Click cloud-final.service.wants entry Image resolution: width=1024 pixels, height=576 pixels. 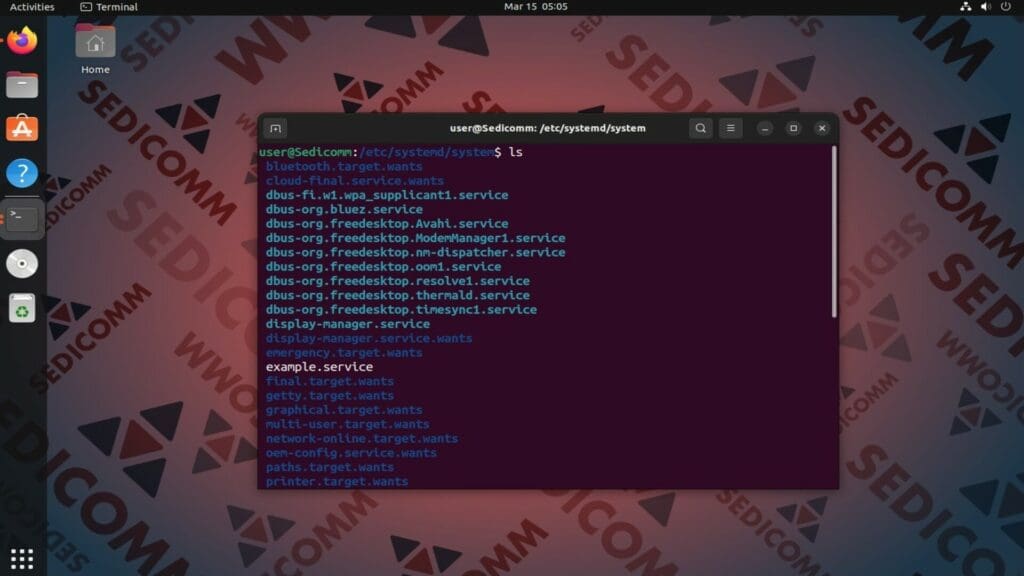pos(355,181)
